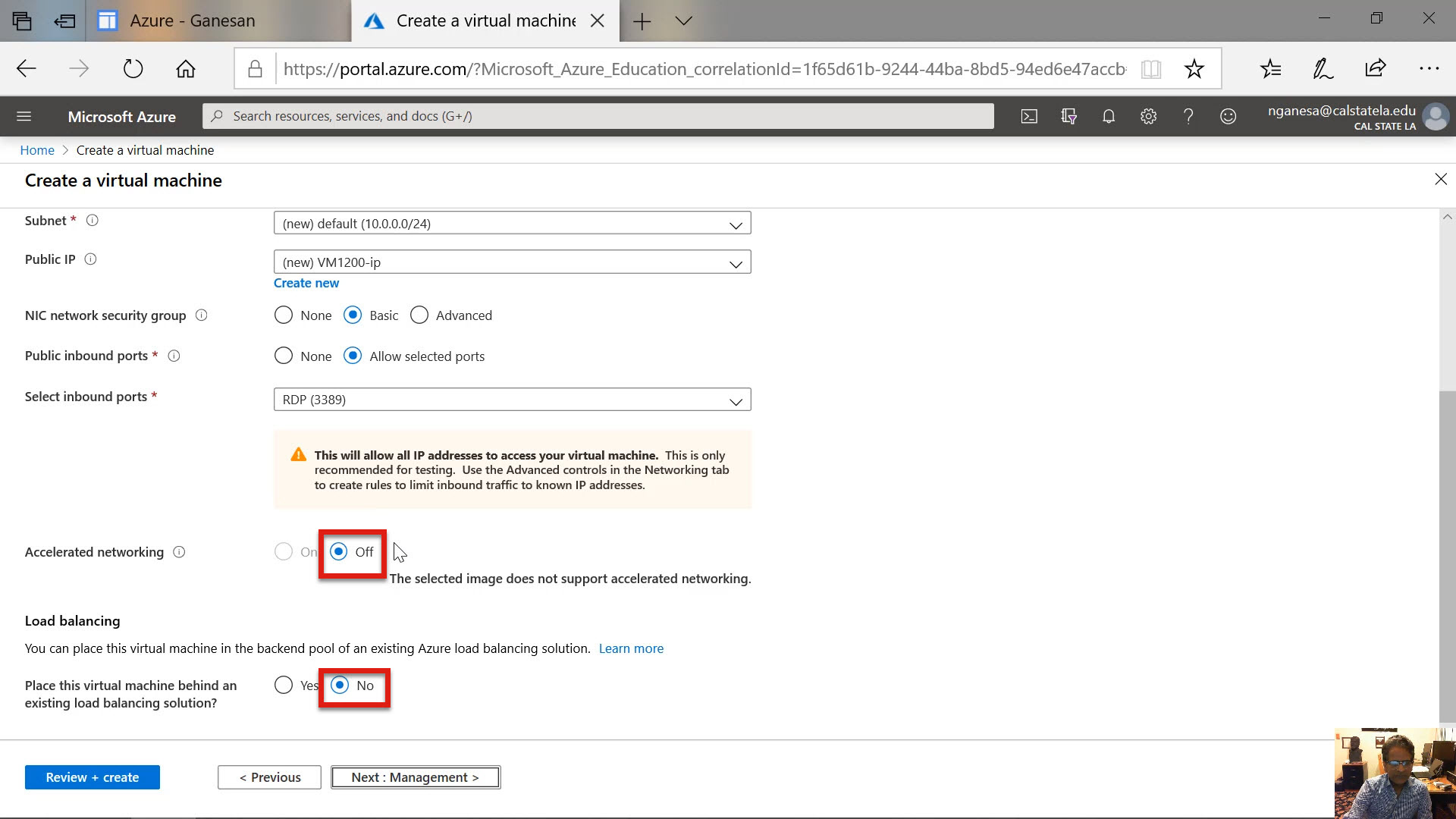The image size is (1456, 819).
Task: Click Home breadcrumb link
Action: click(37, 150)
